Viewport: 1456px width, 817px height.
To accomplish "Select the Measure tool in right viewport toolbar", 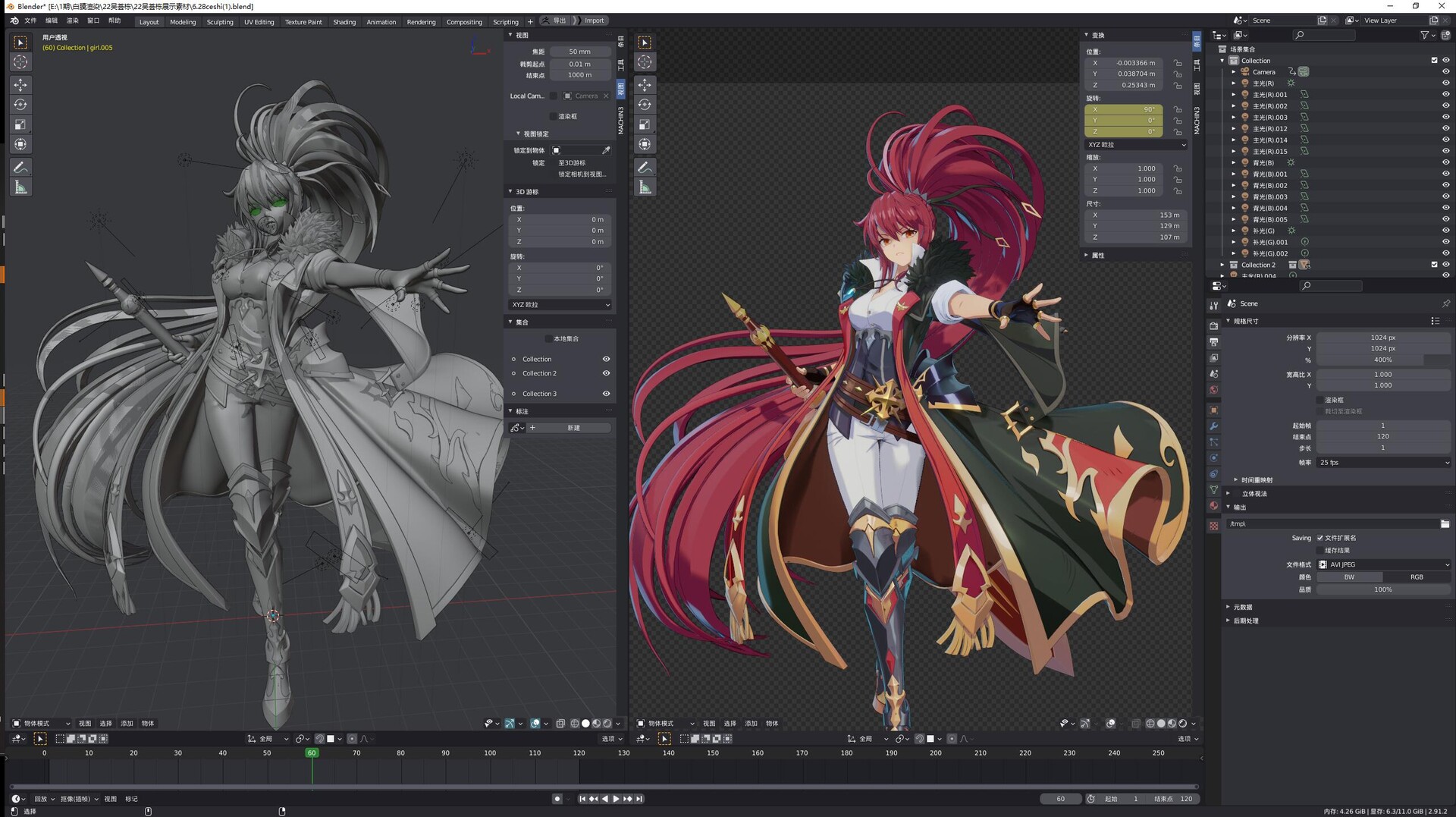I will coord(645,187).
